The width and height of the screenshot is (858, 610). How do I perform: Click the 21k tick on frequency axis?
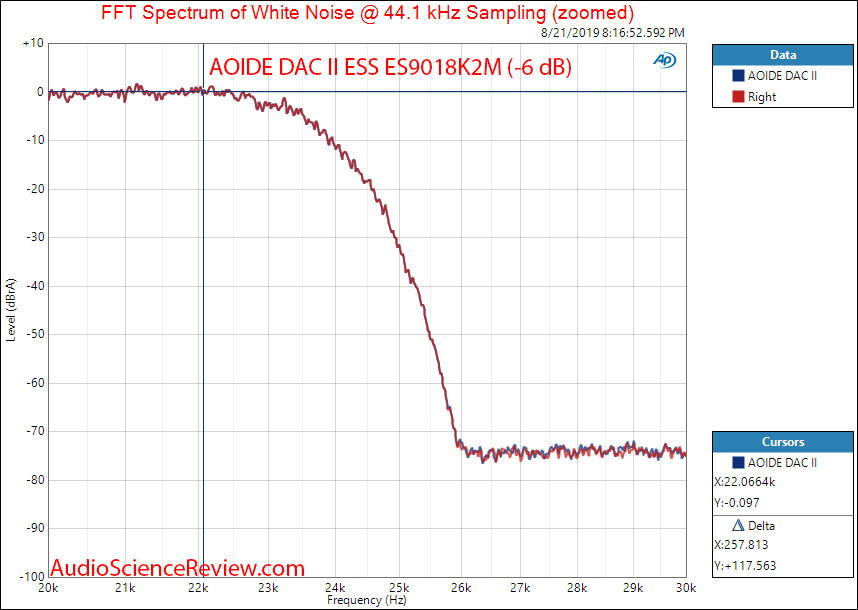(125, 588)
